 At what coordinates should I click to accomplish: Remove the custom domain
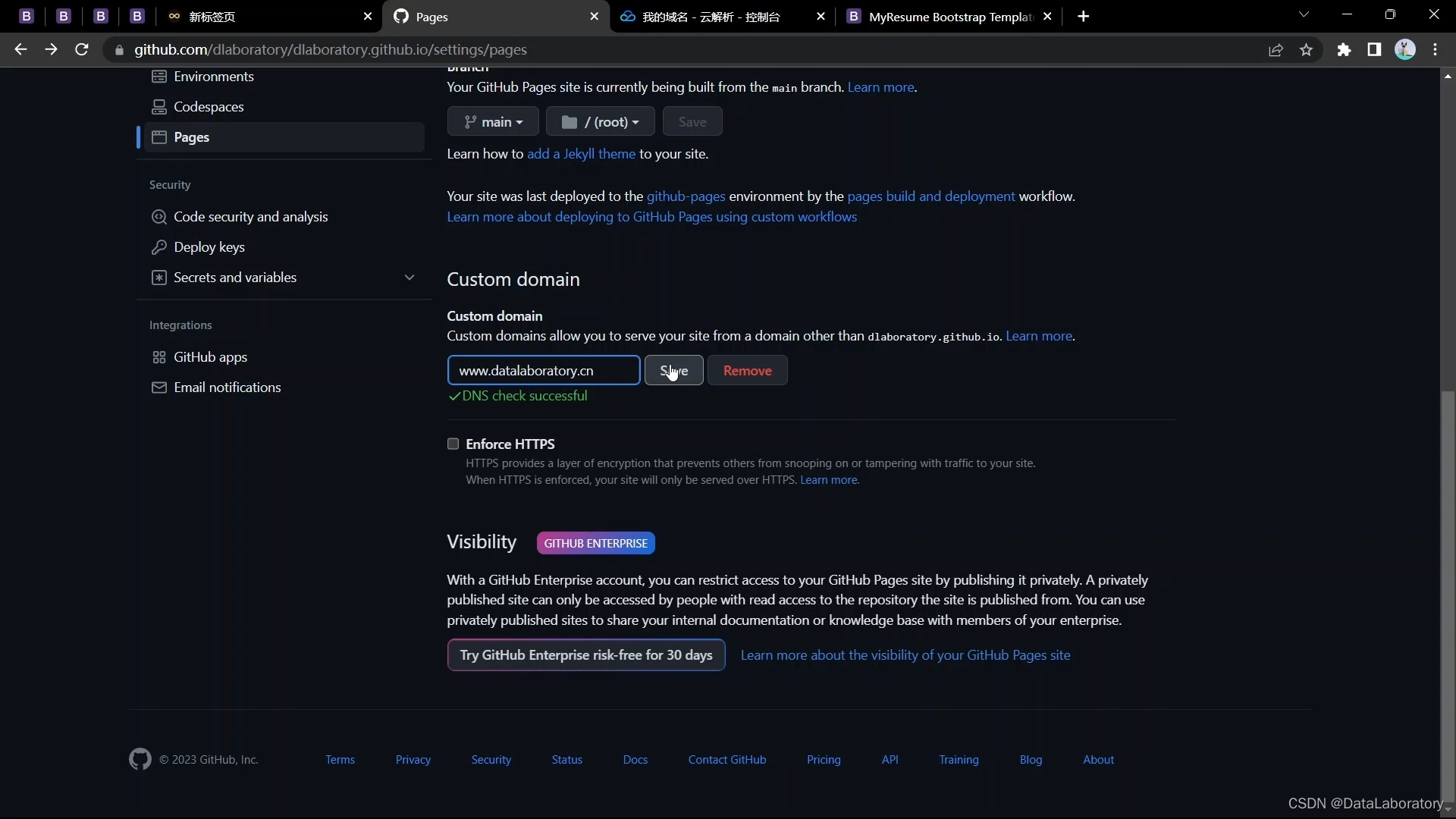tap(748, 371)
